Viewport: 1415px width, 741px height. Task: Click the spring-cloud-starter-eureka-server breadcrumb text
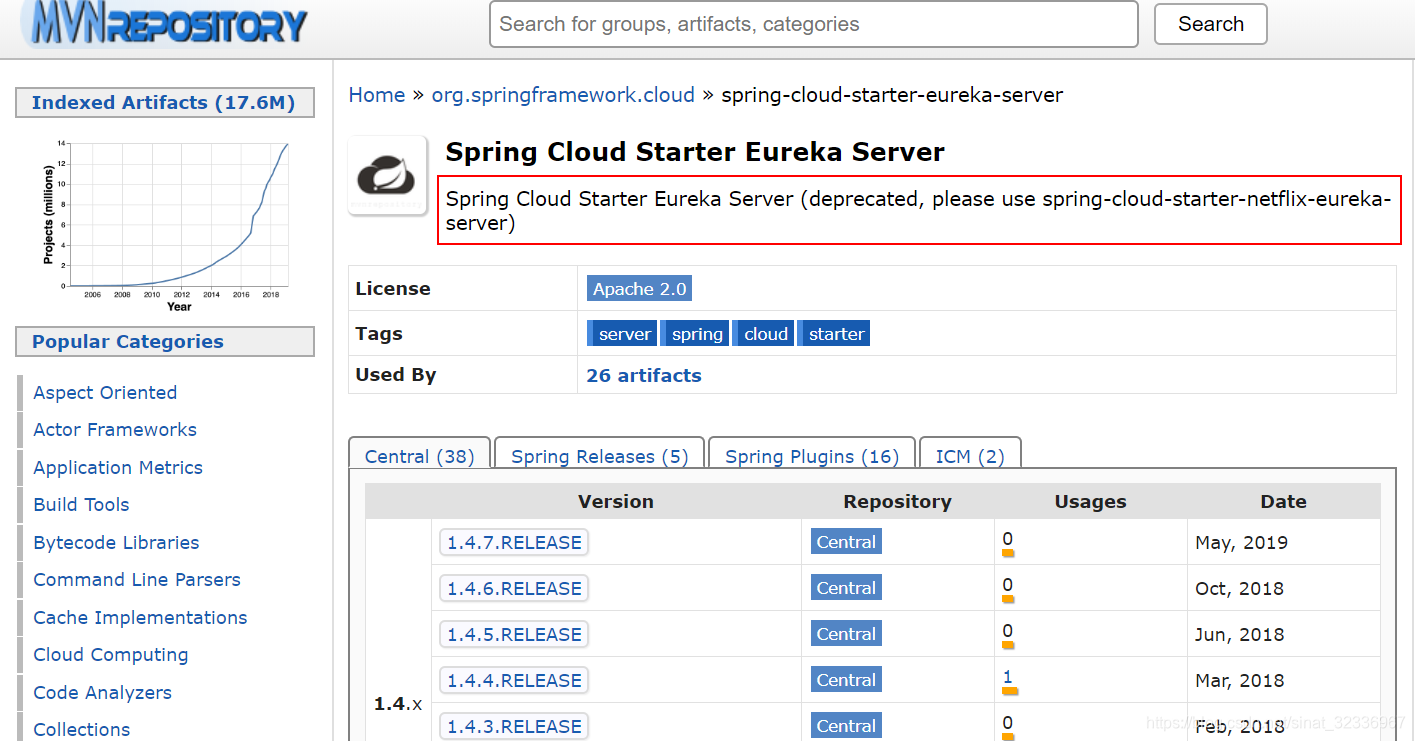click(x=892, y=95)
